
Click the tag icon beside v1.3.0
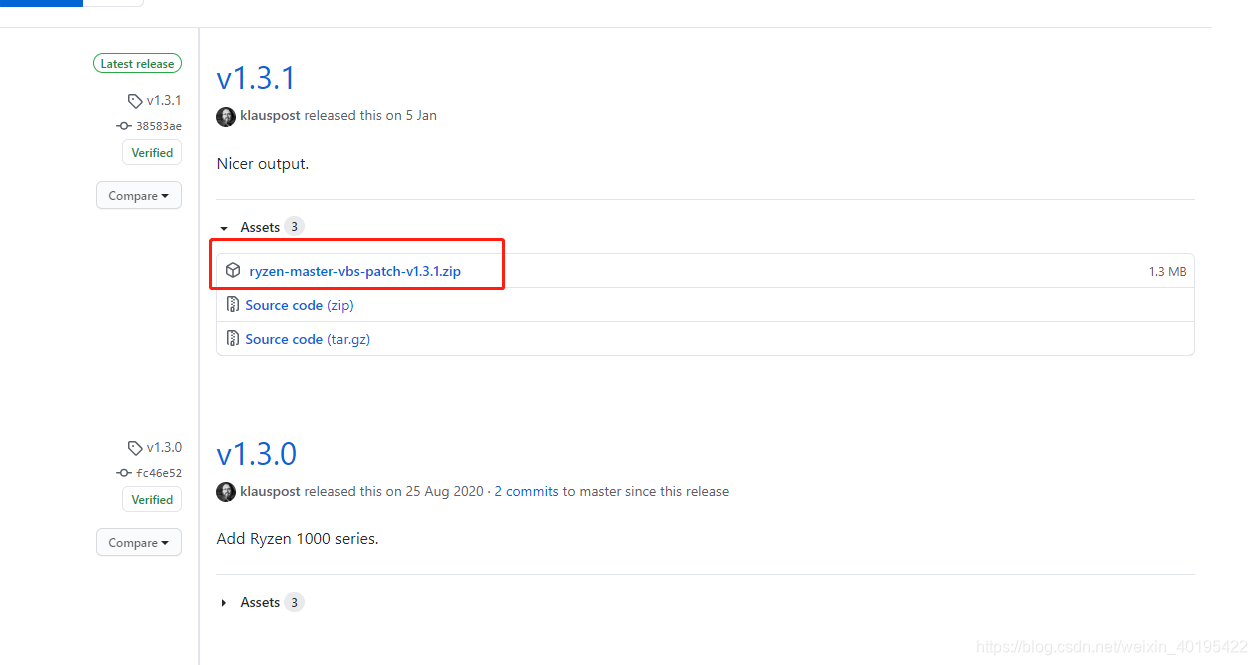tap(135, 448)
